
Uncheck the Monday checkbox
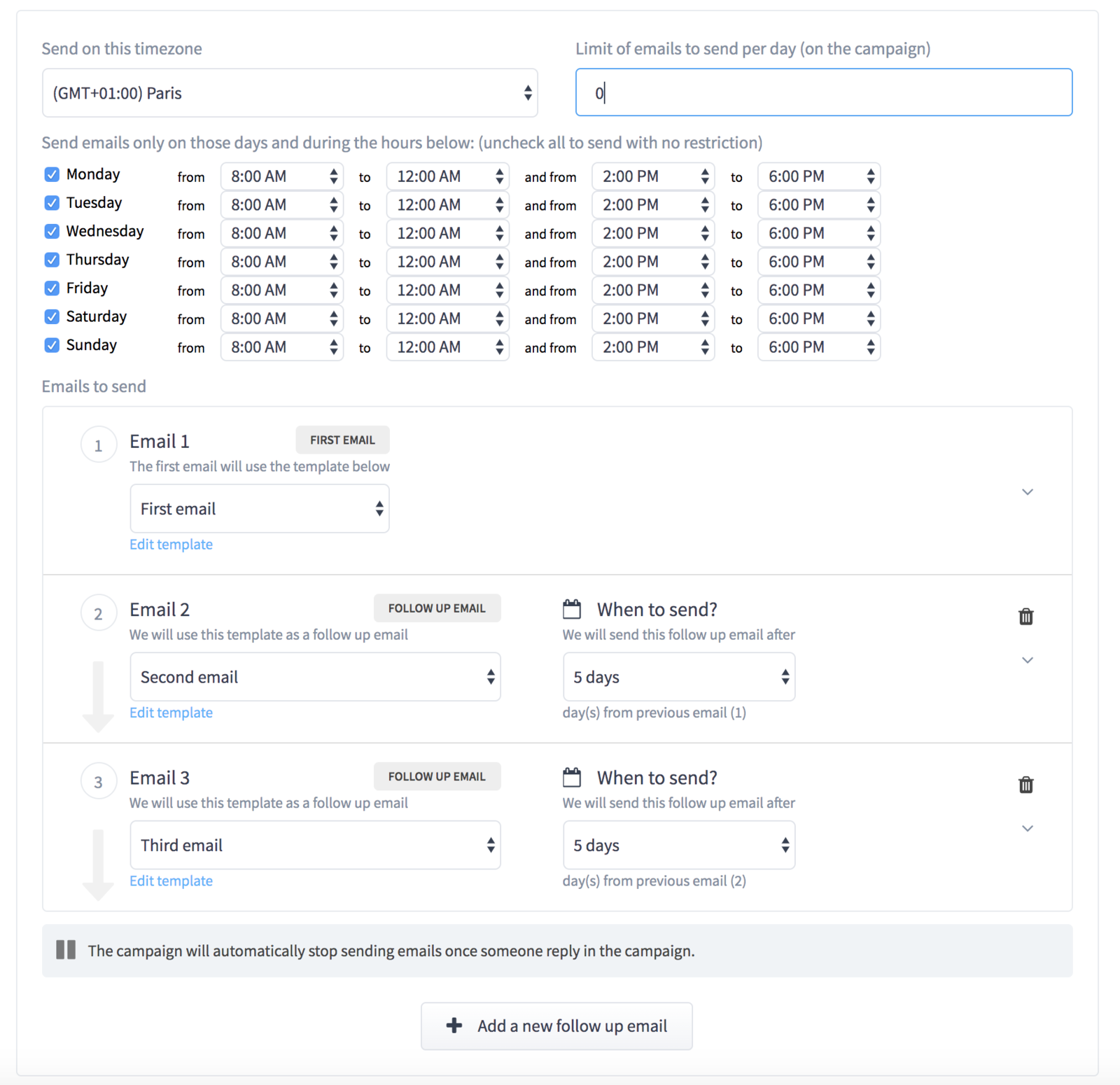coord(52,174)
